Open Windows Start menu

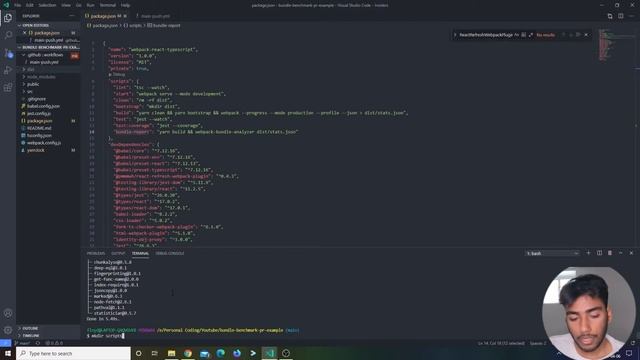pos(8,353)
